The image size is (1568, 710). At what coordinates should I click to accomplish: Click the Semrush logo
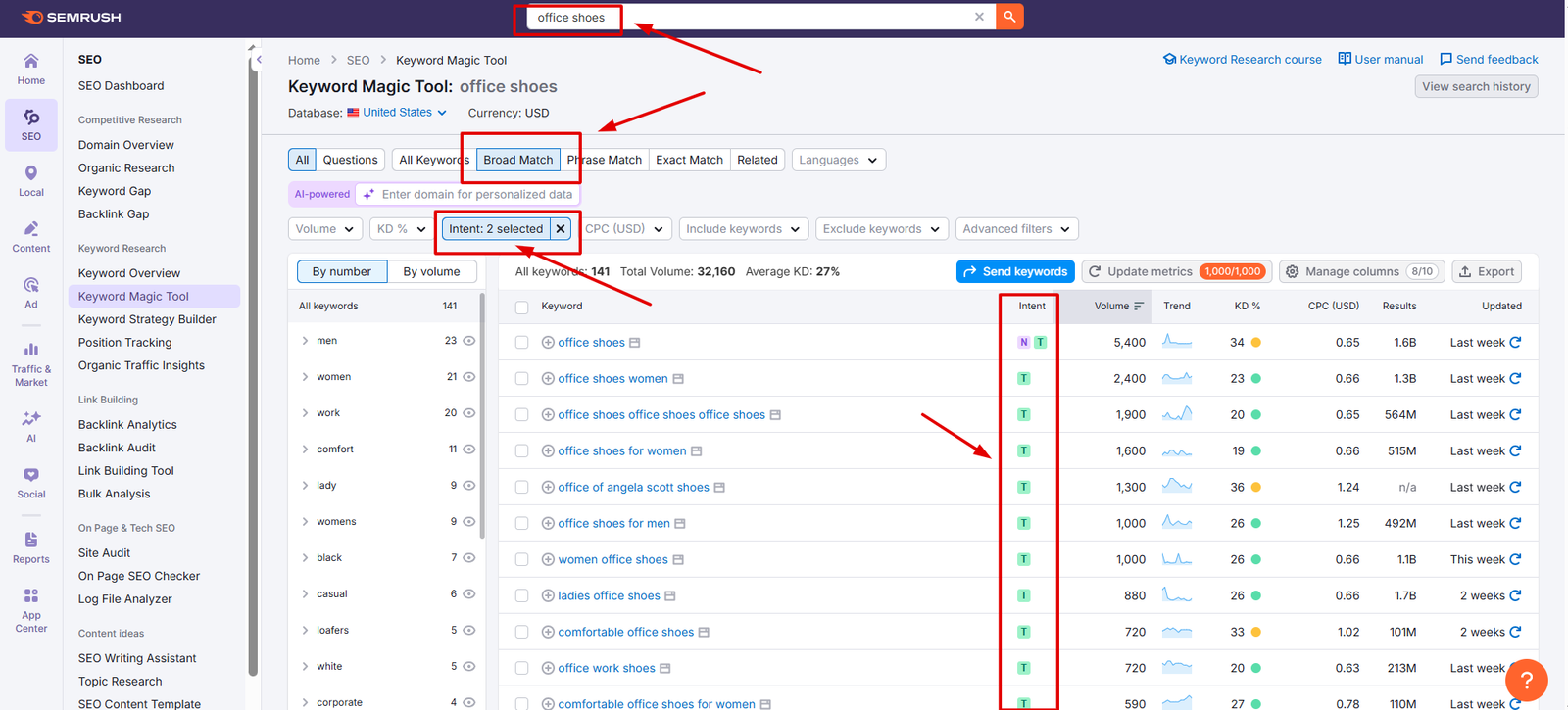[x=72, y=17]
